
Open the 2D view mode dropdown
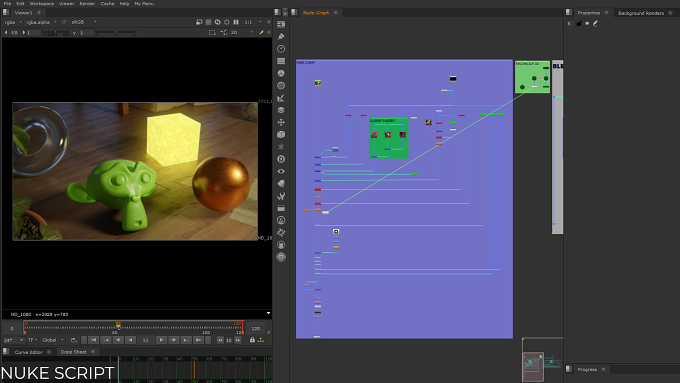tap(242, 33)
